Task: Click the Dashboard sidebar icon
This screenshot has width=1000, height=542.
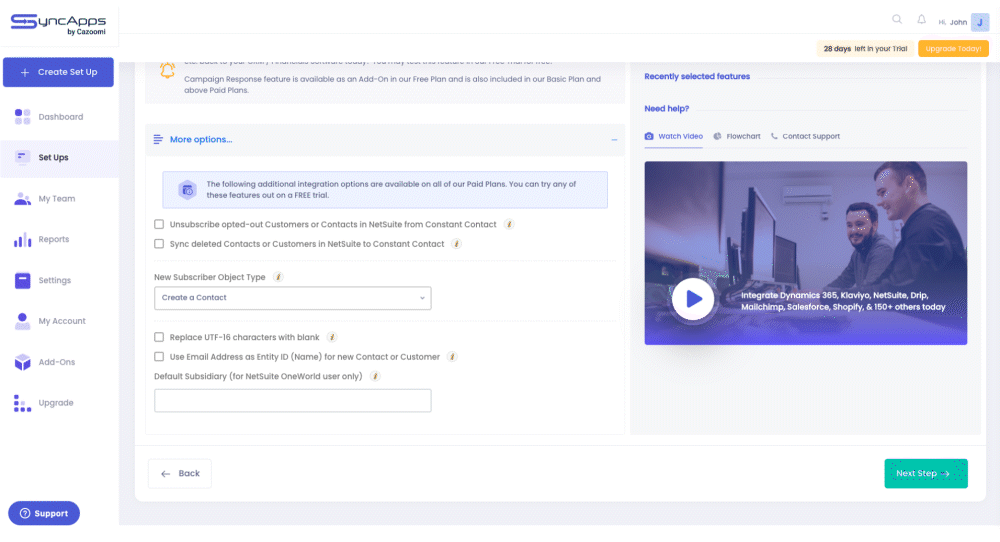Action: [x=22, y=117]
